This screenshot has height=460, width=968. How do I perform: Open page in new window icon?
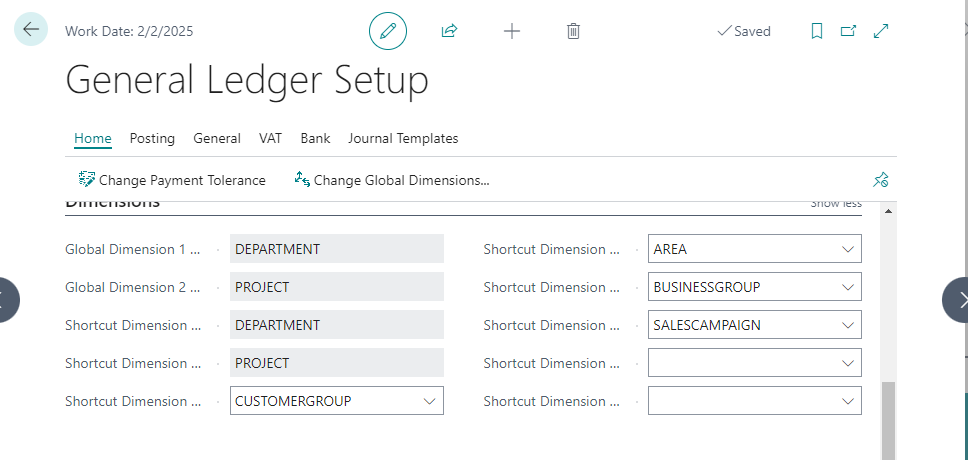coord(848,31)
